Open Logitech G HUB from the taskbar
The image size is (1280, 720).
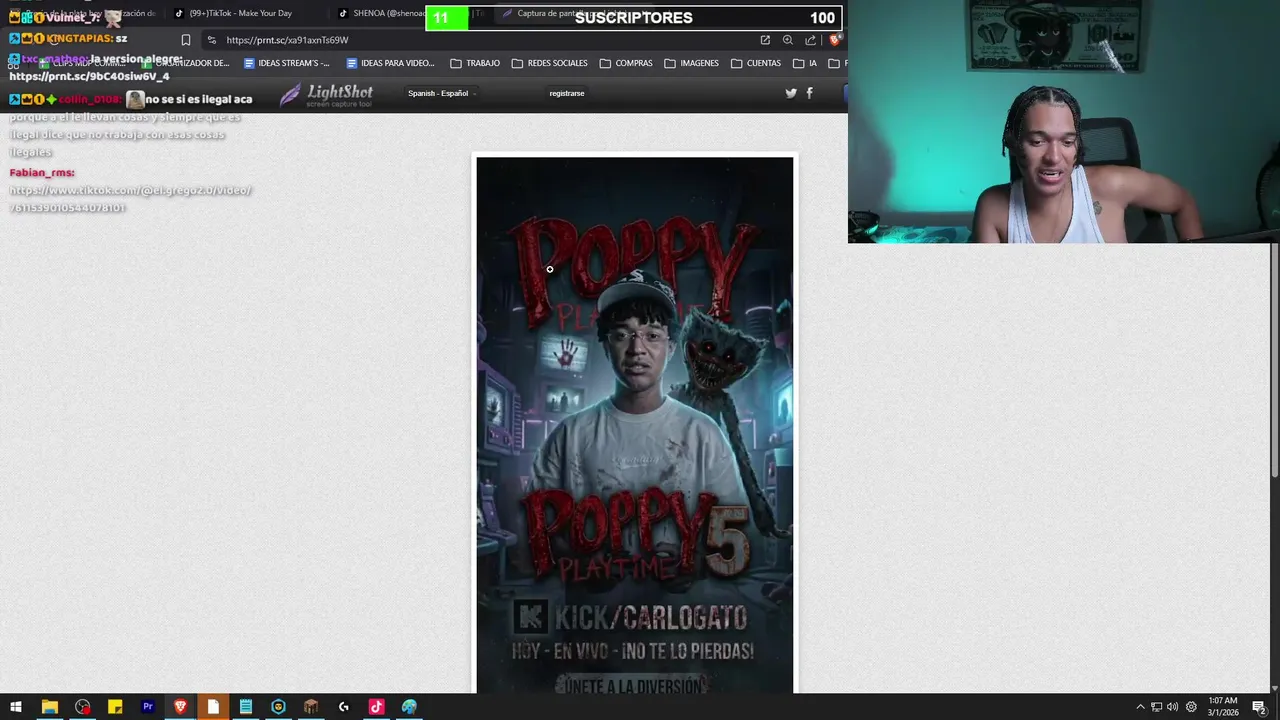[x=344, y=707]
